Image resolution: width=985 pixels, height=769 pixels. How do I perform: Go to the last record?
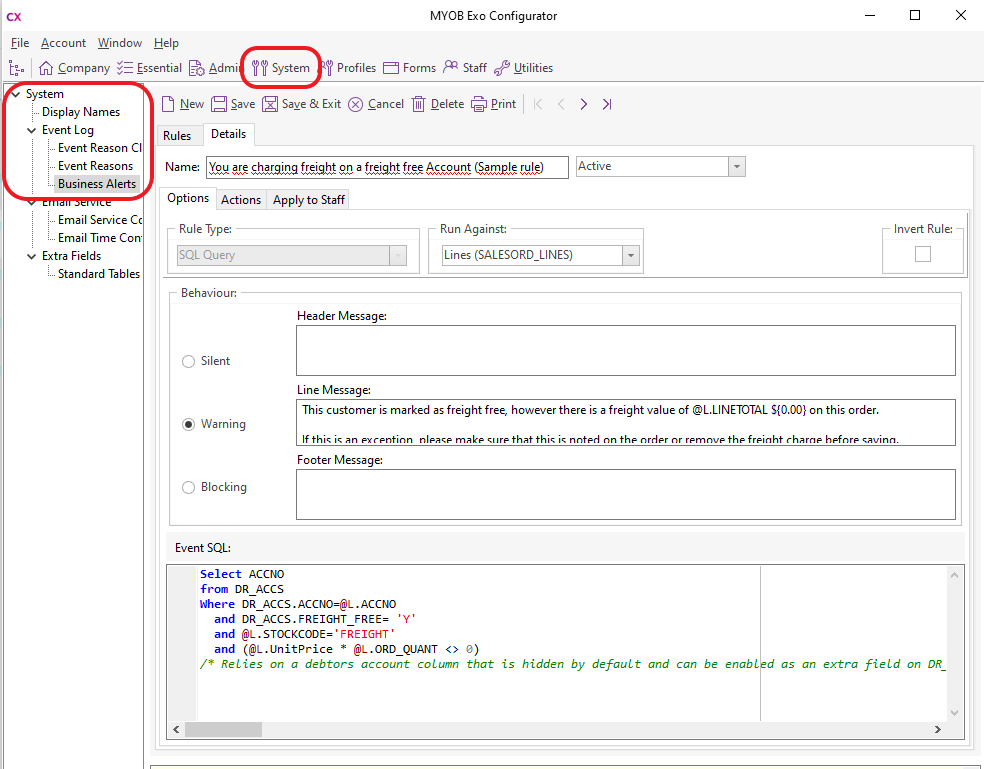tap(607, 104)
